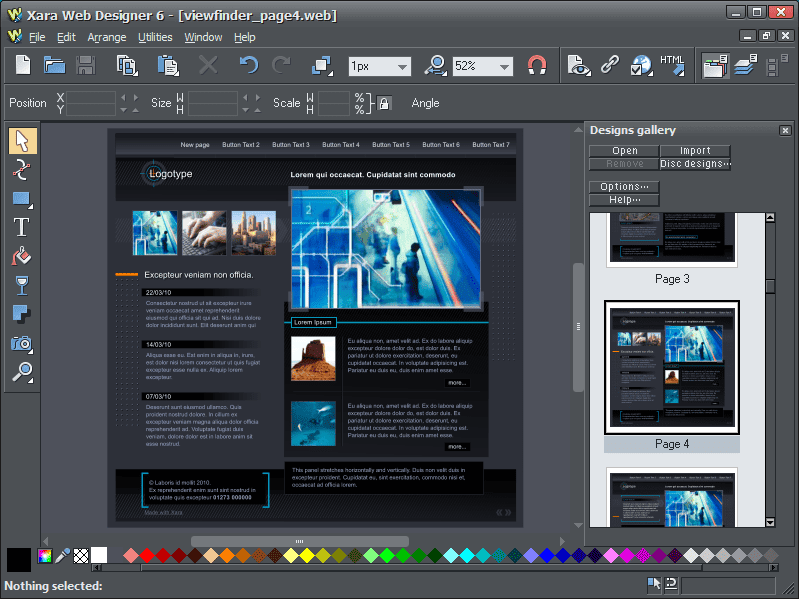
Task: Select the Rectangle tool
Action: (x=22, y=199)
